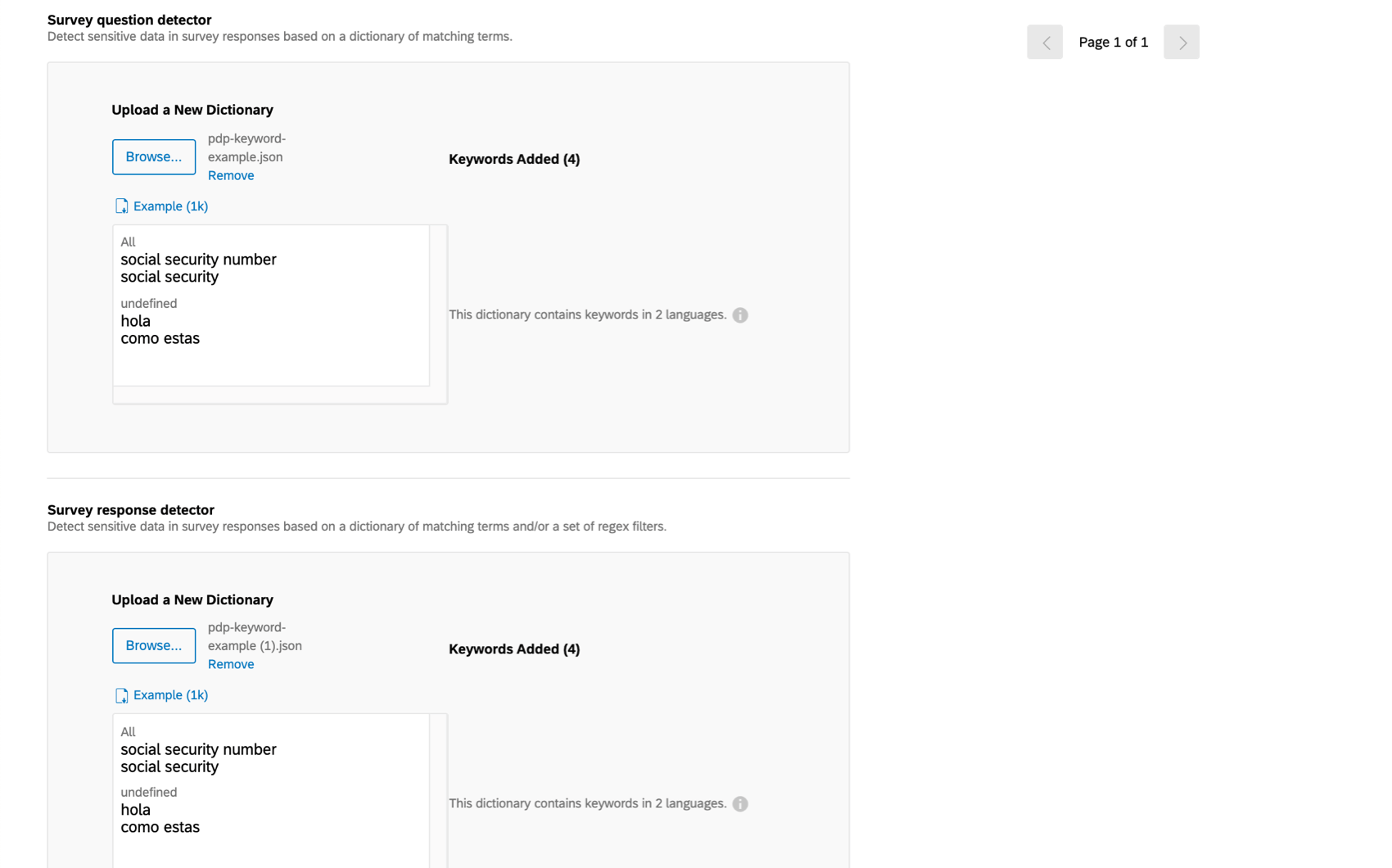Click the previous page arrow button
Image resolution: width=1392 pixels, height=868 pixels.
pyautogui.click(x=1045, y=42)
